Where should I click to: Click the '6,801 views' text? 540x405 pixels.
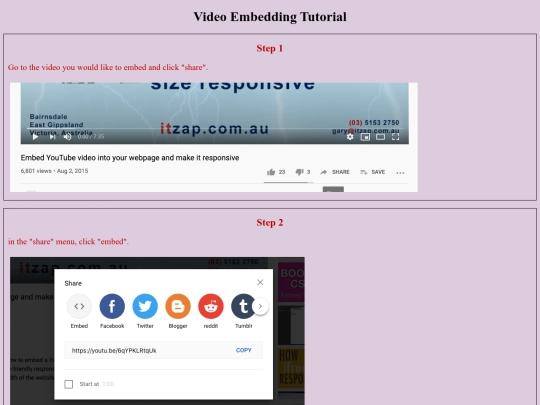click(36, 171)
